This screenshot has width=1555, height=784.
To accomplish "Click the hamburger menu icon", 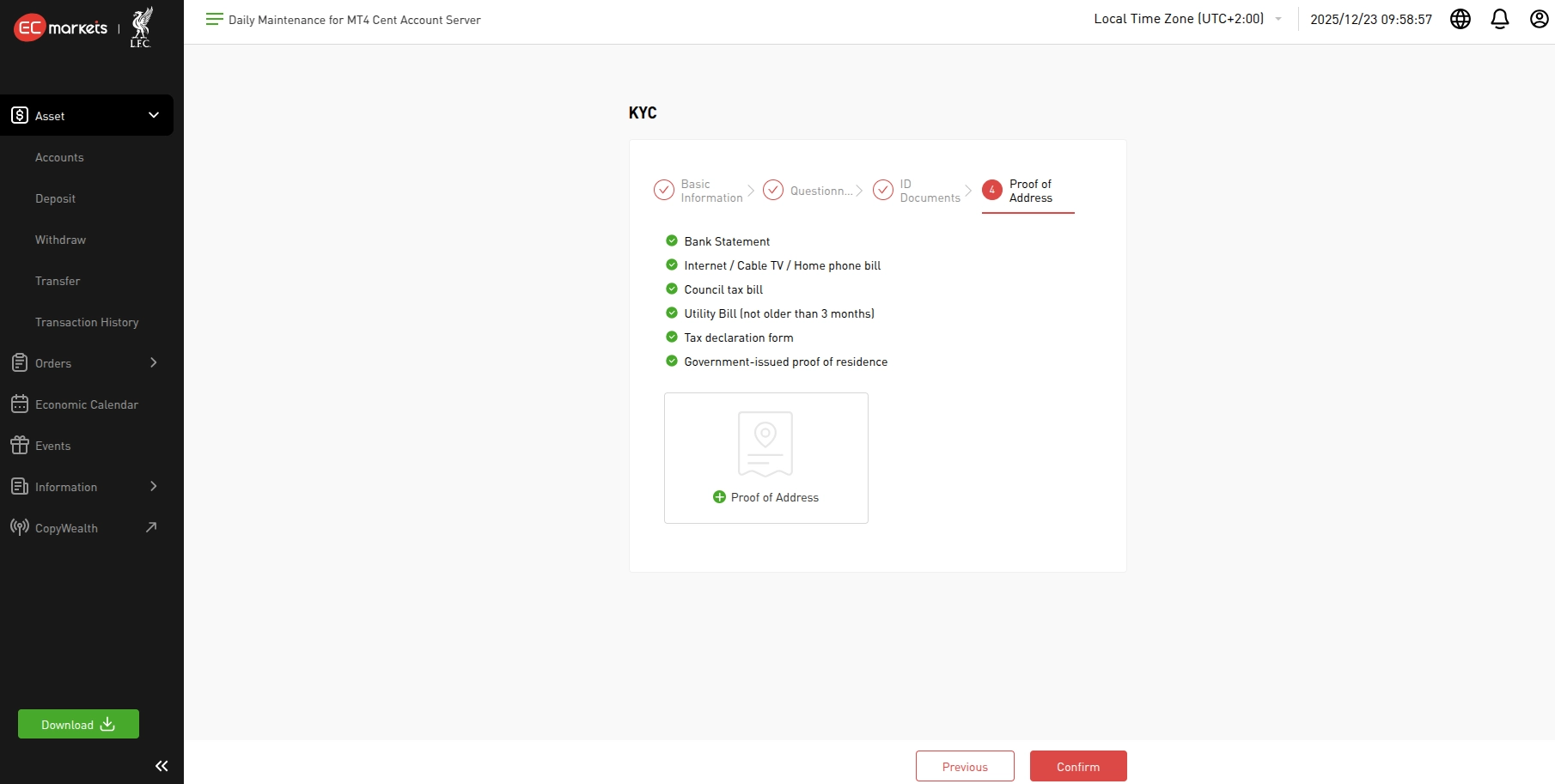I will [214, 19].
